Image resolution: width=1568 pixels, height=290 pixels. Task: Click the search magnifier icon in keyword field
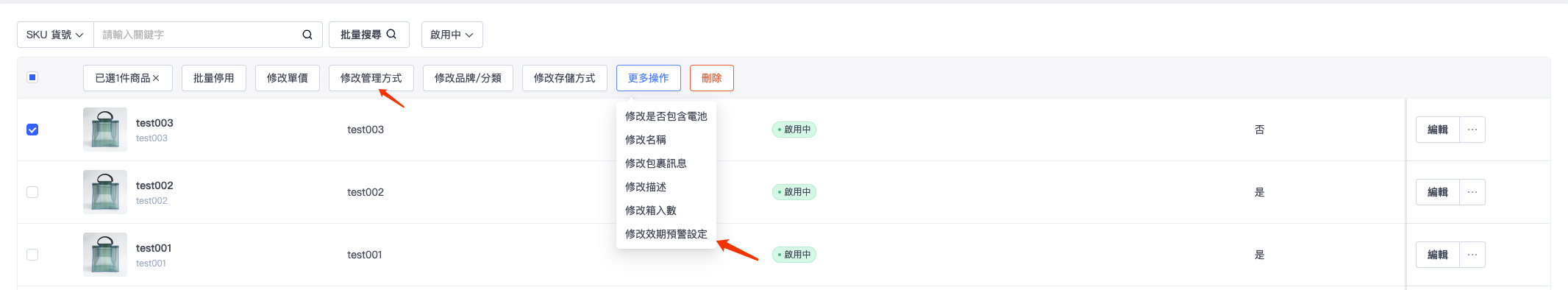(x=307, y=35)
